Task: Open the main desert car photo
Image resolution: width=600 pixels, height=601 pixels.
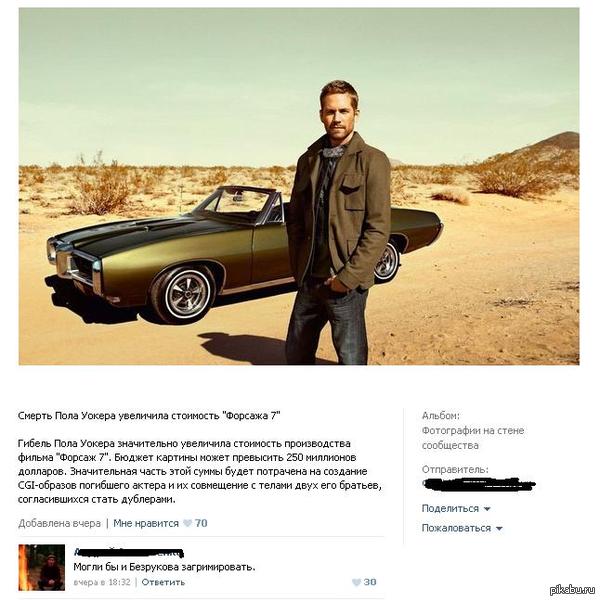Action: click(299, 186)
